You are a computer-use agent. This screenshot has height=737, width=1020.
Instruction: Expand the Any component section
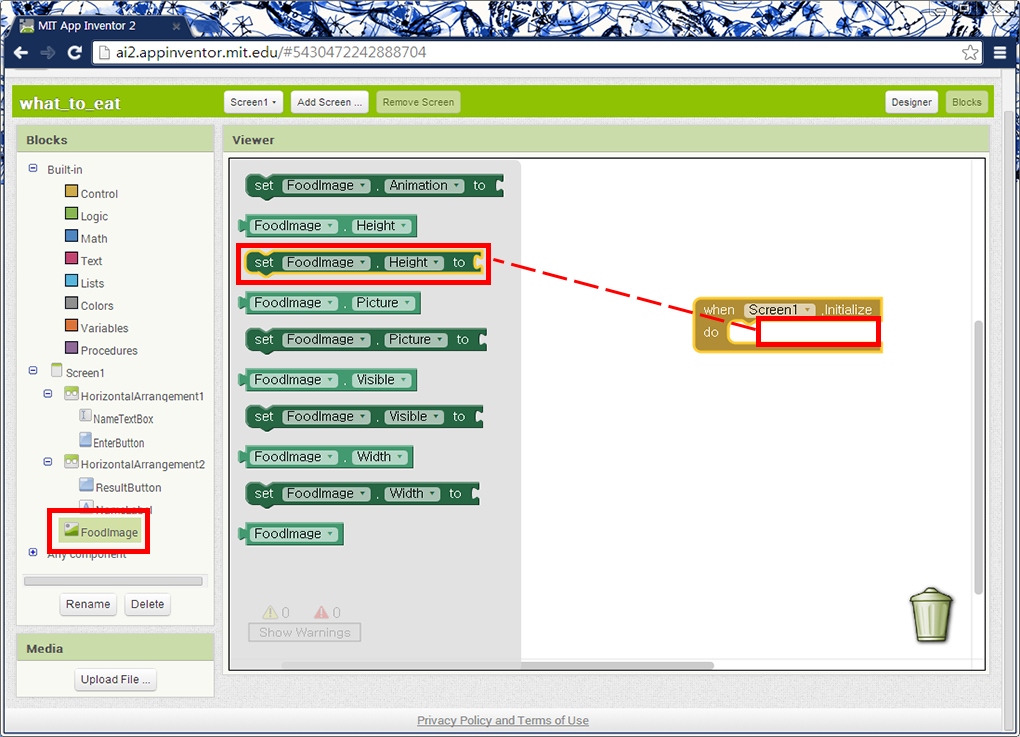click(33, 552)
